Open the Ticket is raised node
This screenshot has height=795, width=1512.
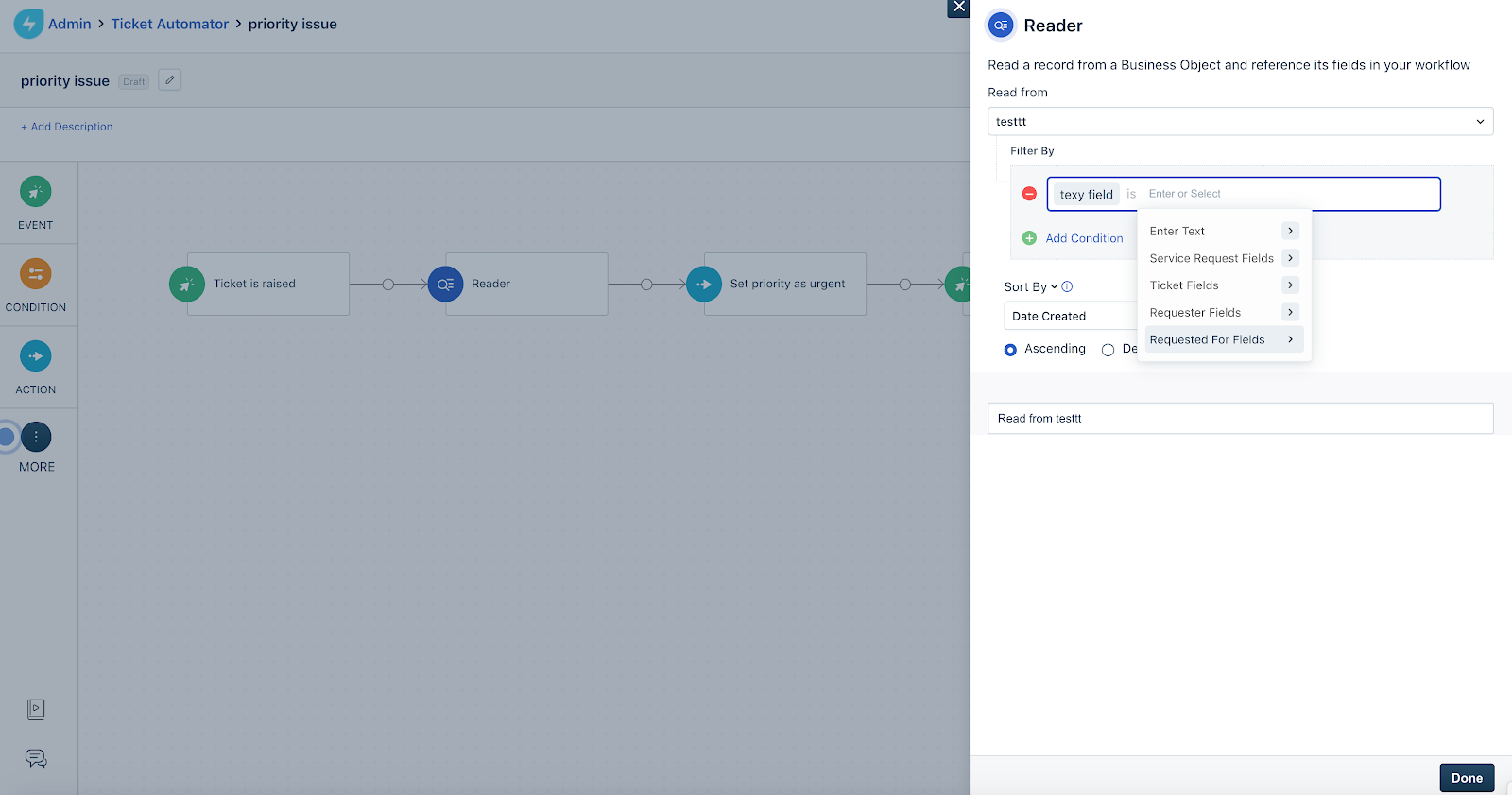click(268, 284)
